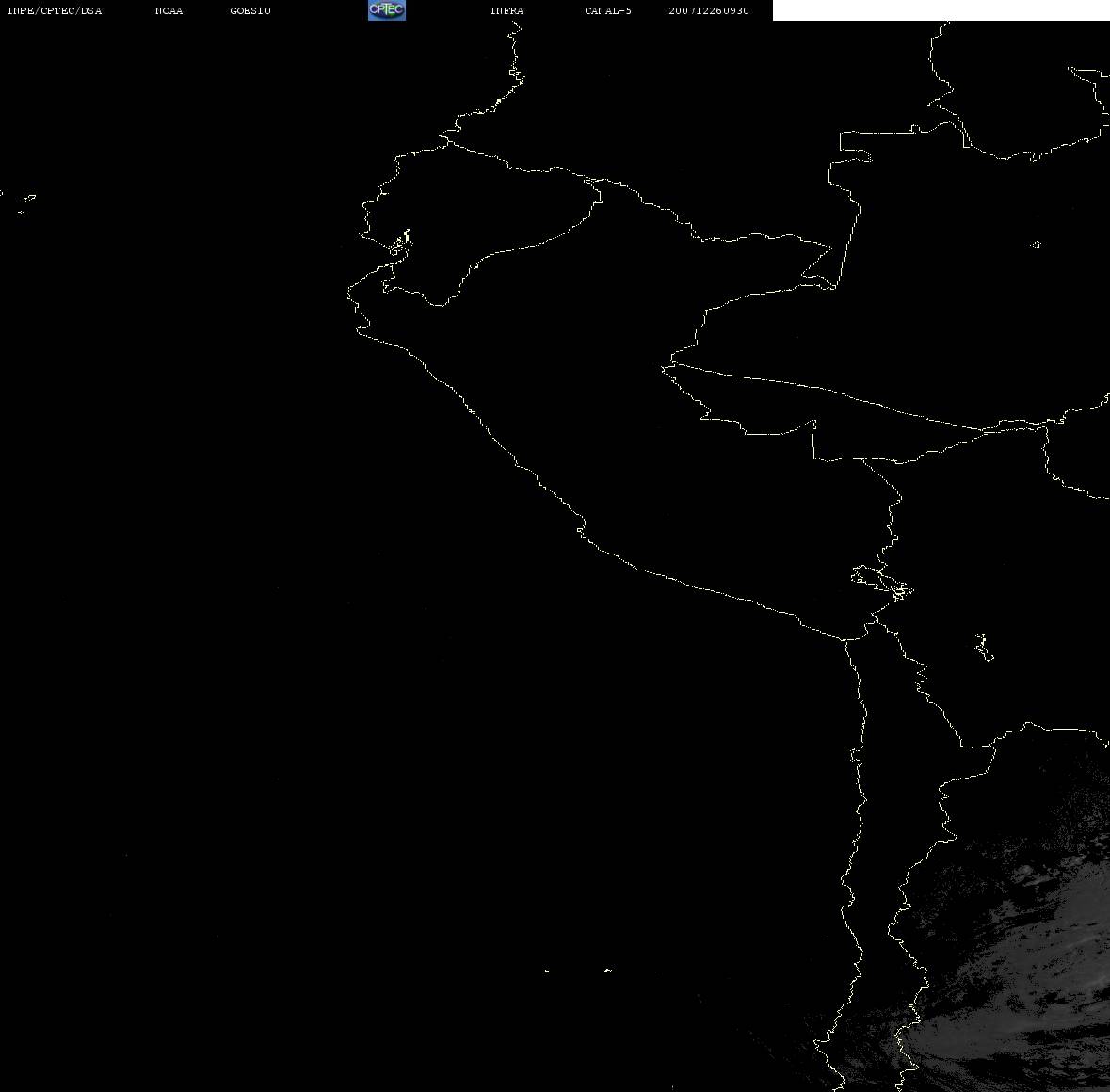This screenshot has height=1092, width=1110.
Task: Click the right small Pacific island dot
Action: point(608,970)
